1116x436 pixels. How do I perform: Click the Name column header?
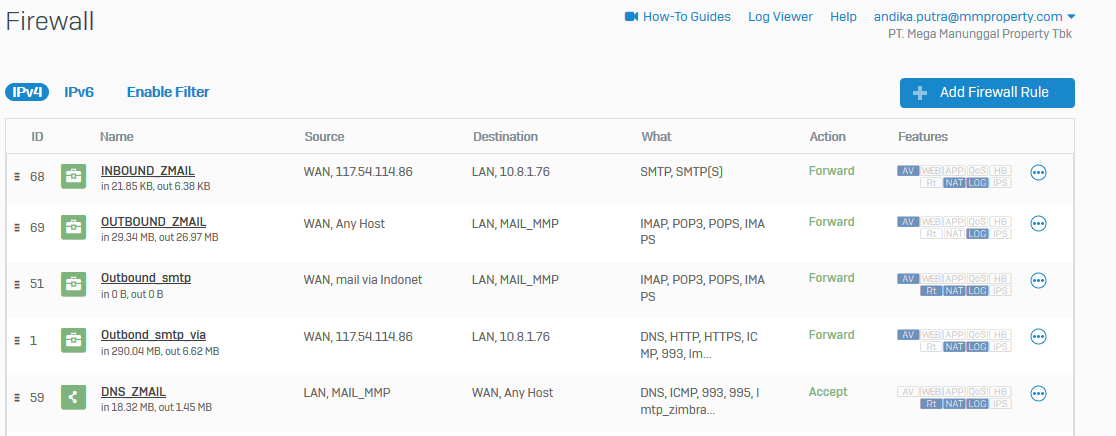(116, 137)
